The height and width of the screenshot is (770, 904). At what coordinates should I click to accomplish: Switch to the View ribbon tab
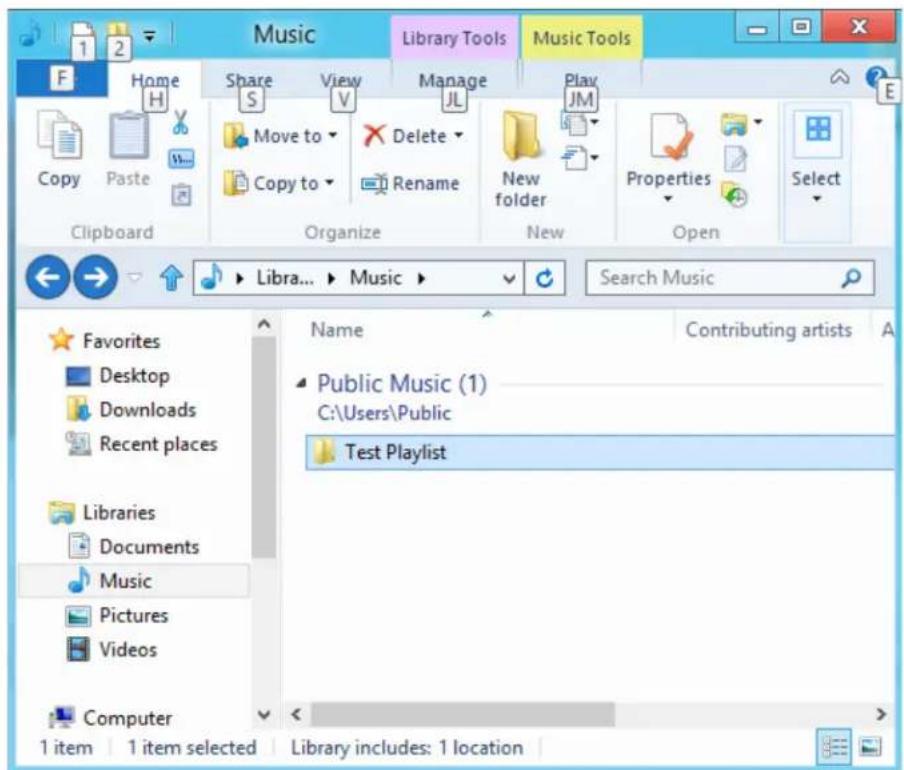pyautogui.click(x=341, y=80)
